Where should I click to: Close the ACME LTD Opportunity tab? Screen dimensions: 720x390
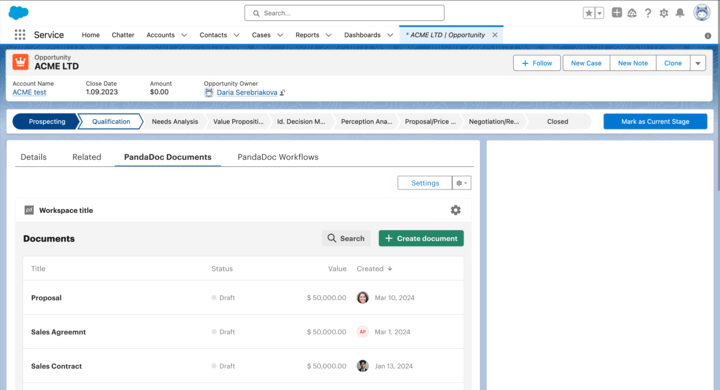pos(495,35)
